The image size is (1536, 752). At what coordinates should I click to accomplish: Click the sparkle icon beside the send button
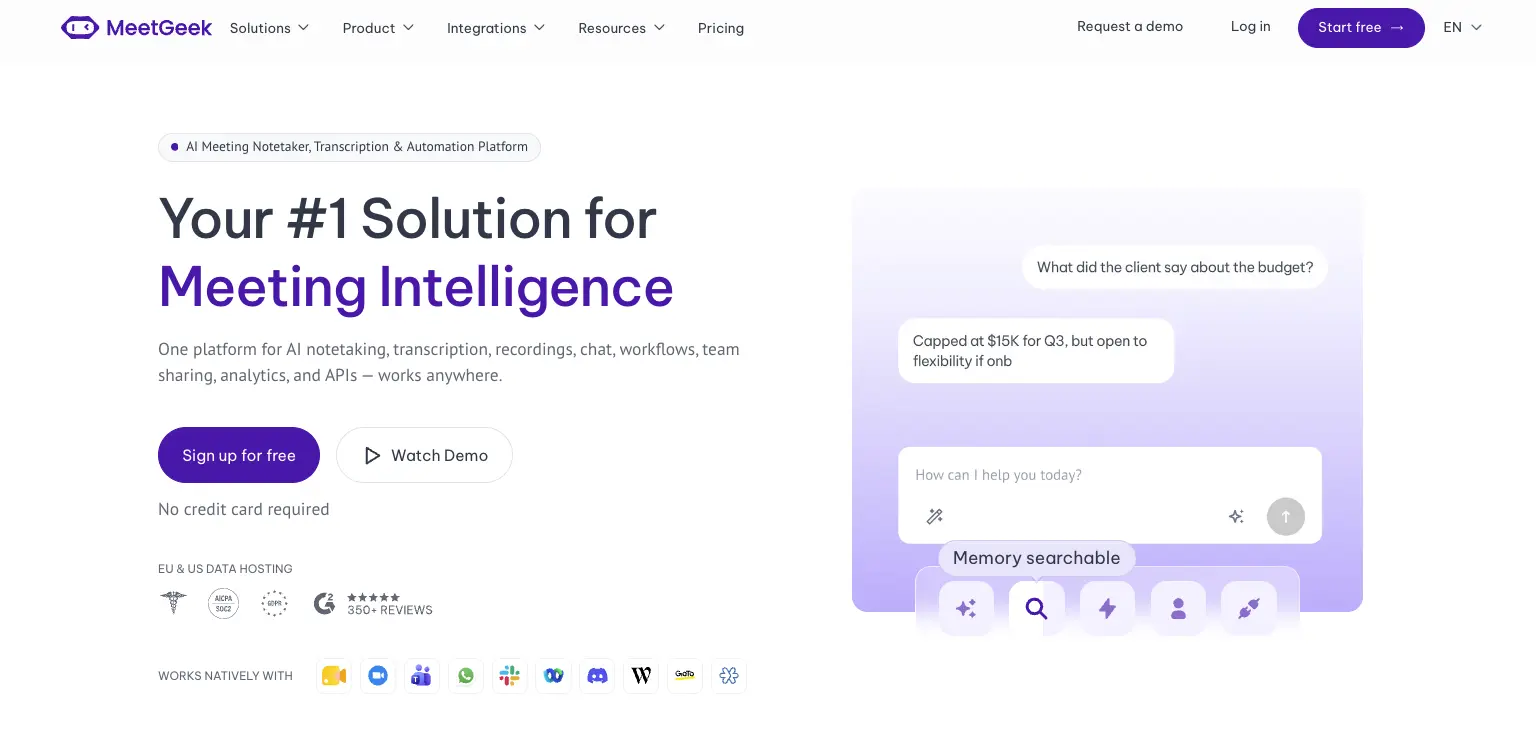point(1236,516)
